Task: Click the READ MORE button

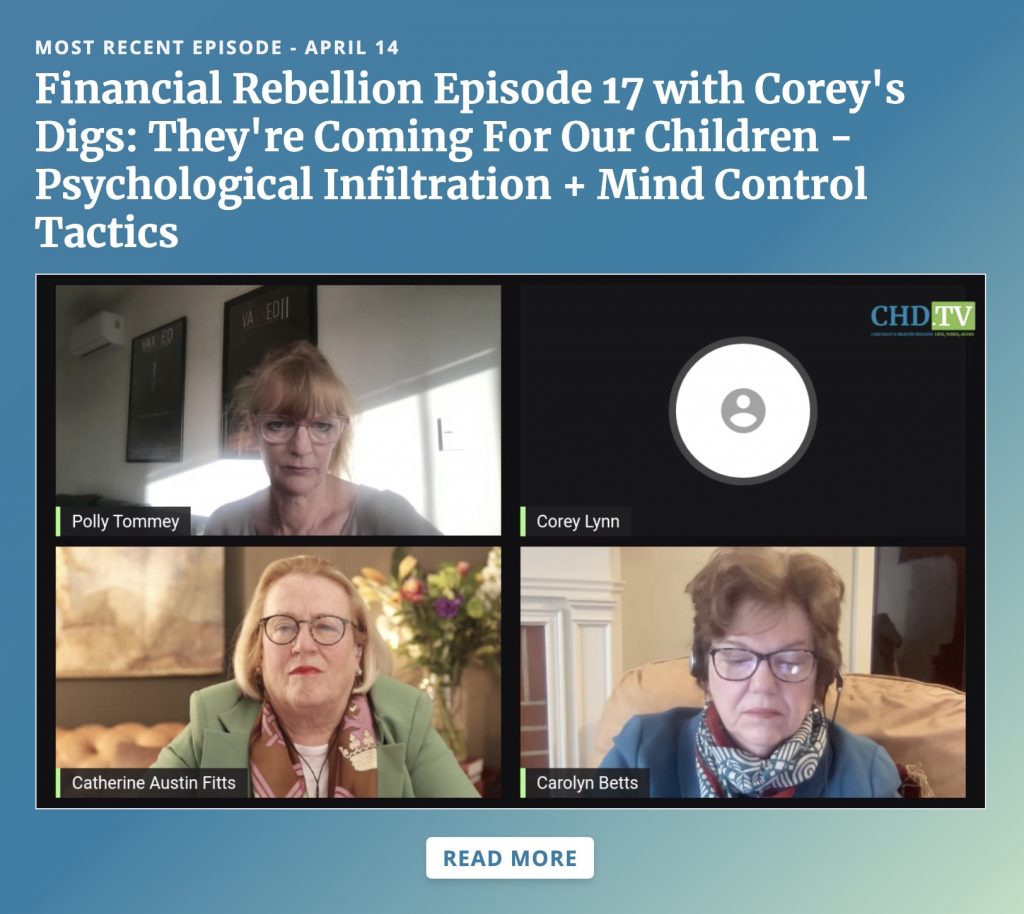Action: click(510, 858)
